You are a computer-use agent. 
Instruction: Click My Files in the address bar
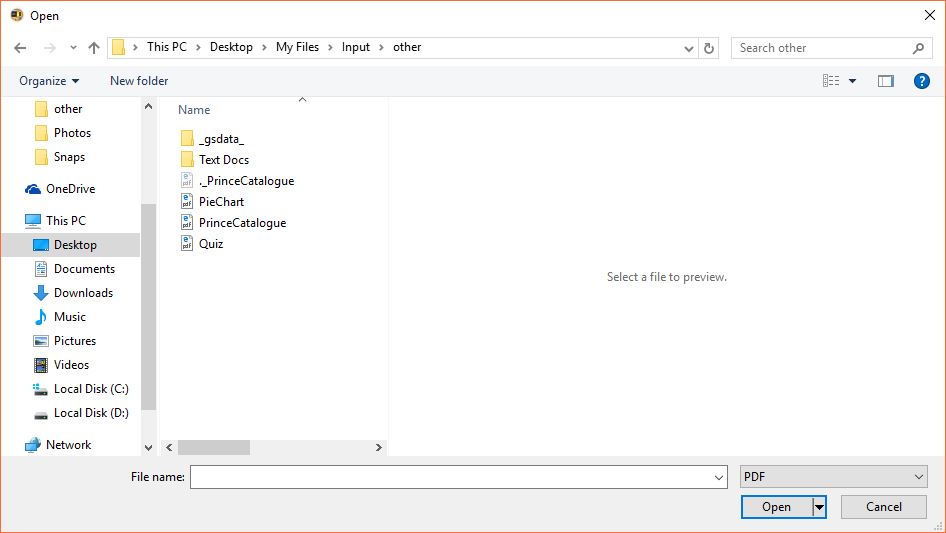click(x=297, y=47)
